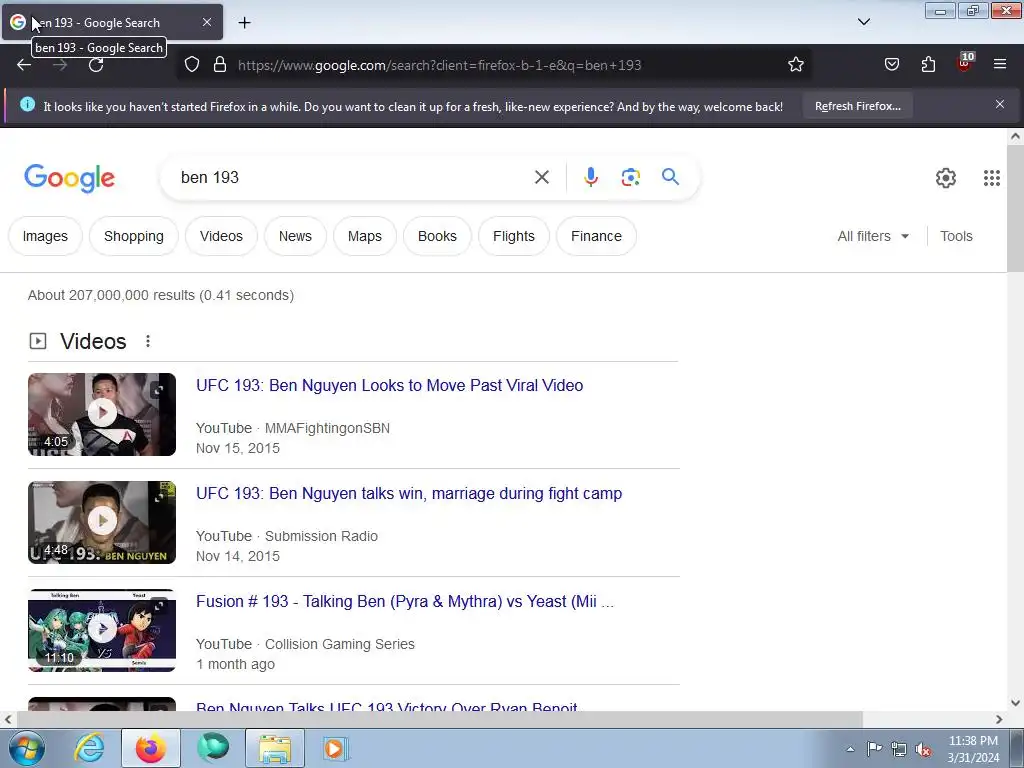
Task: Clear the Google search box text
Action: pyautogui.click(x=541, y=177)
